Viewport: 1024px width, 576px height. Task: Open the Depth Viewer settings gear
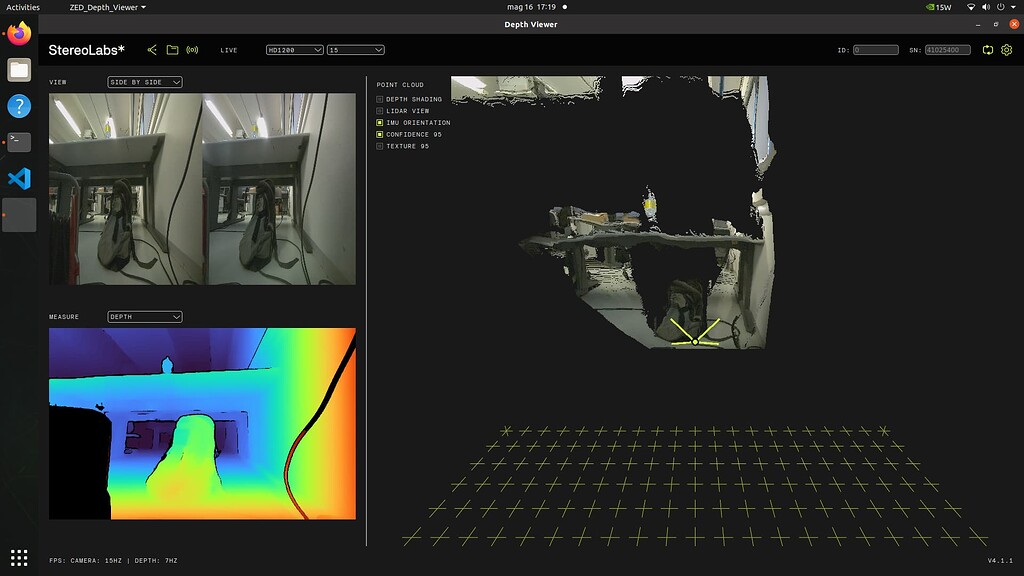coord(1008,48)
